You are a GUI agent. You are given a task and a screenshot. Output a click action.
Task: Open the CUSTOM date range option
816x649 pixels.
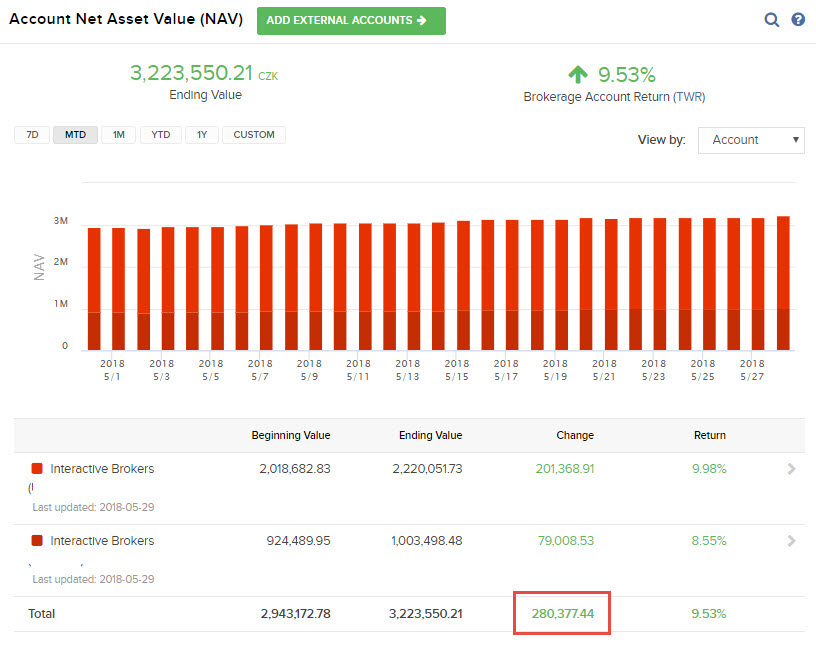tap(254, 135)
